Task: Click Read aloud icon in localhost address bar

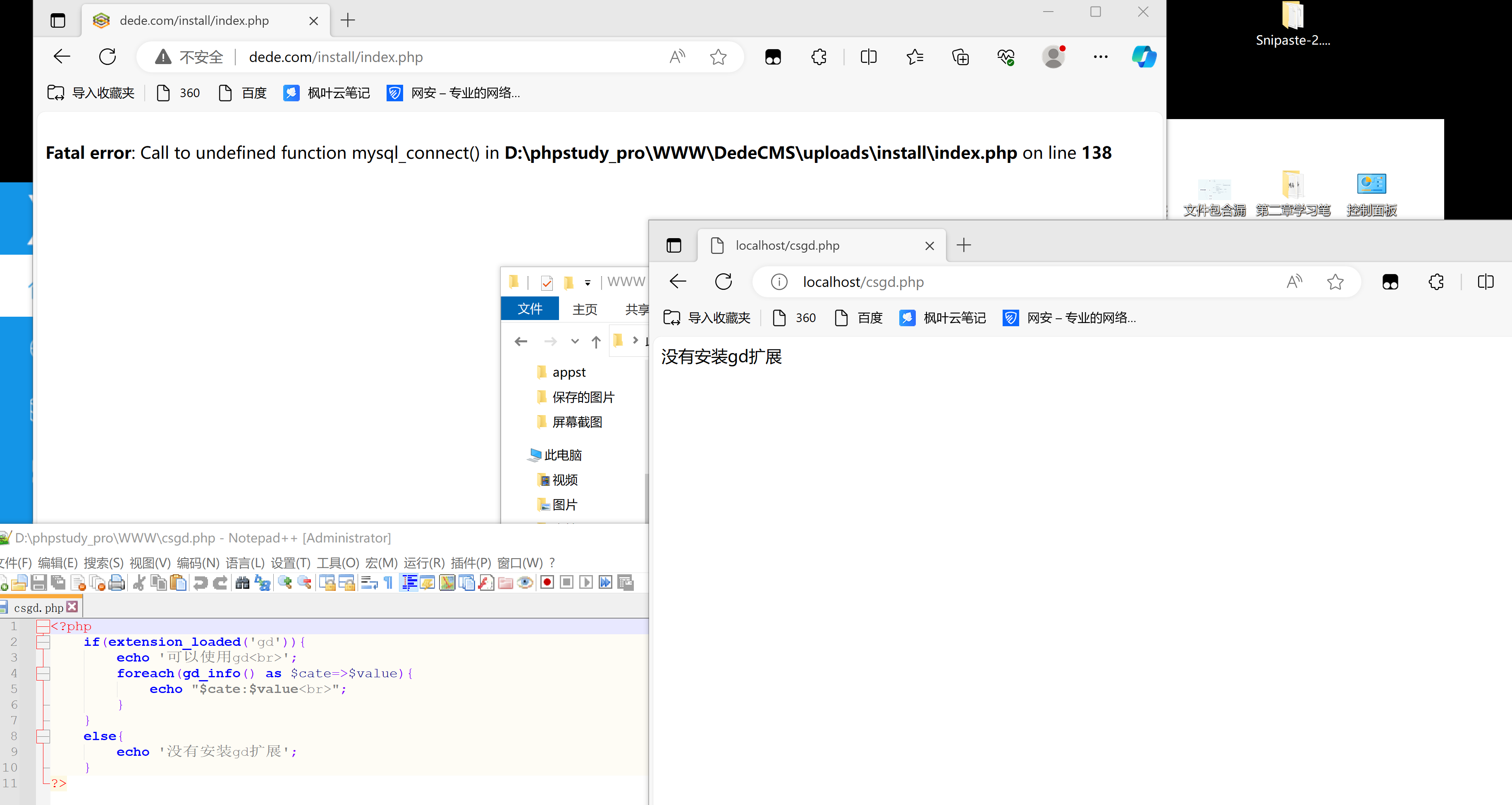Action: pos(1294,282)
